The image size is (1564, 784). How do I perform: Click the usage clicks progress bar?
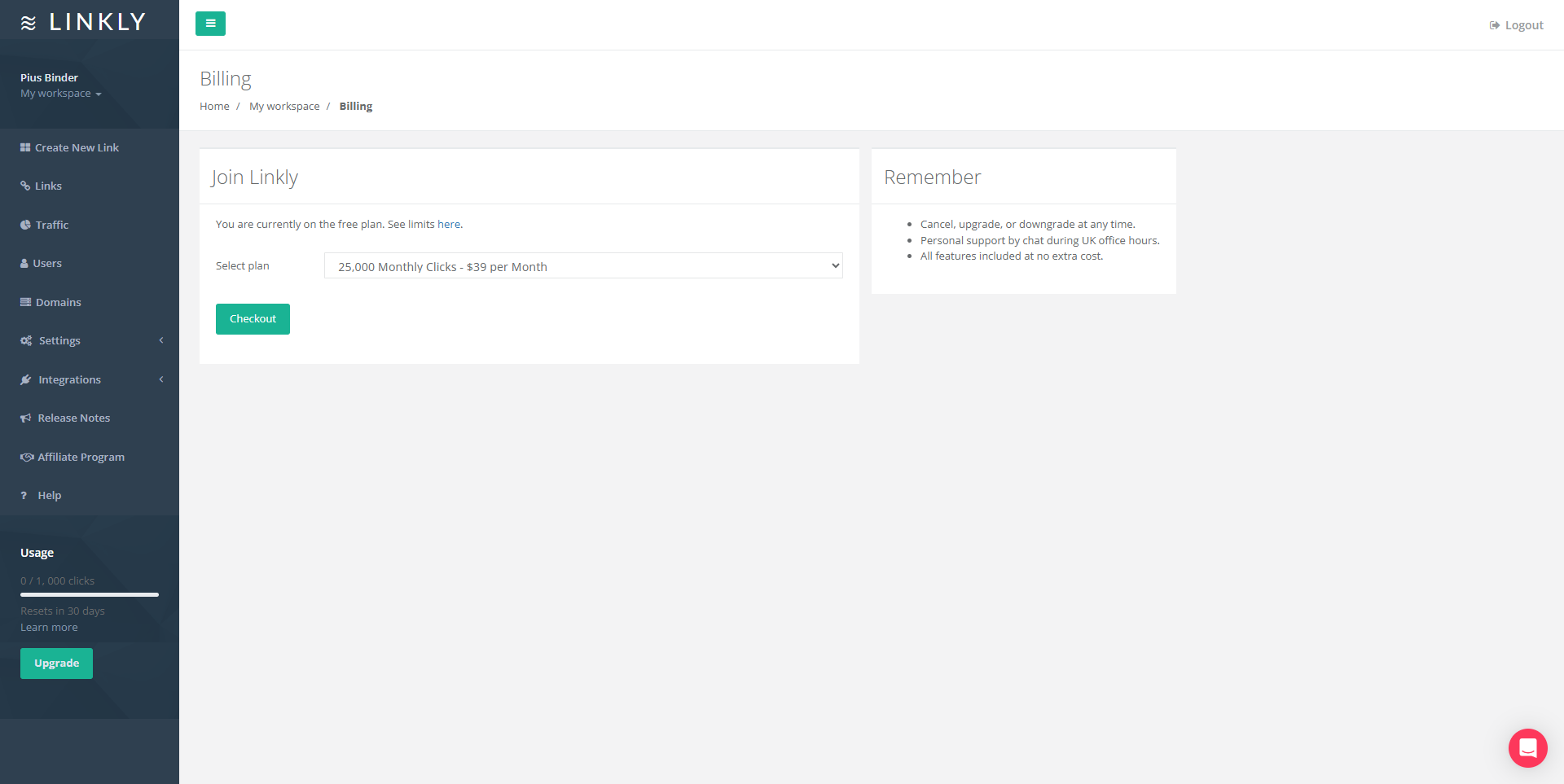(x=90, y=595)
